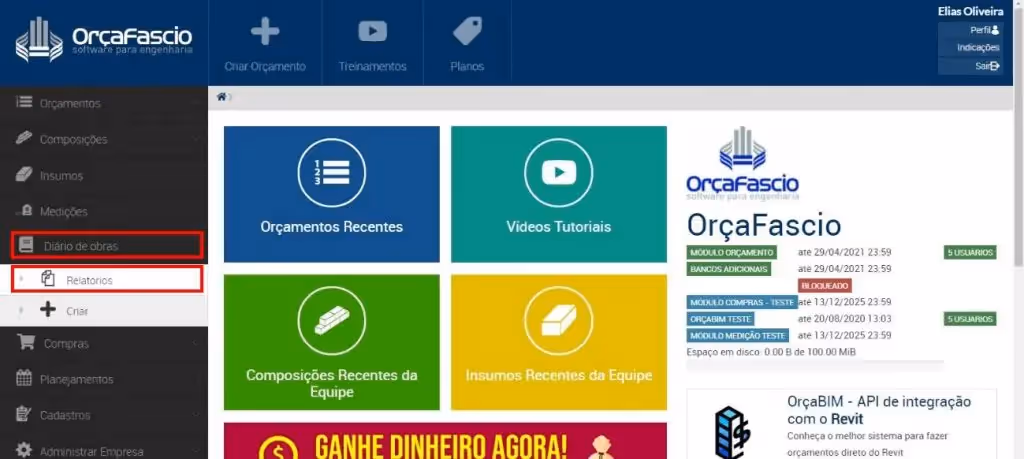This screenshot has width=1024, height=459.
Task: Click the play icon in Vídeos Tutoriais tile
Action: 558,172
